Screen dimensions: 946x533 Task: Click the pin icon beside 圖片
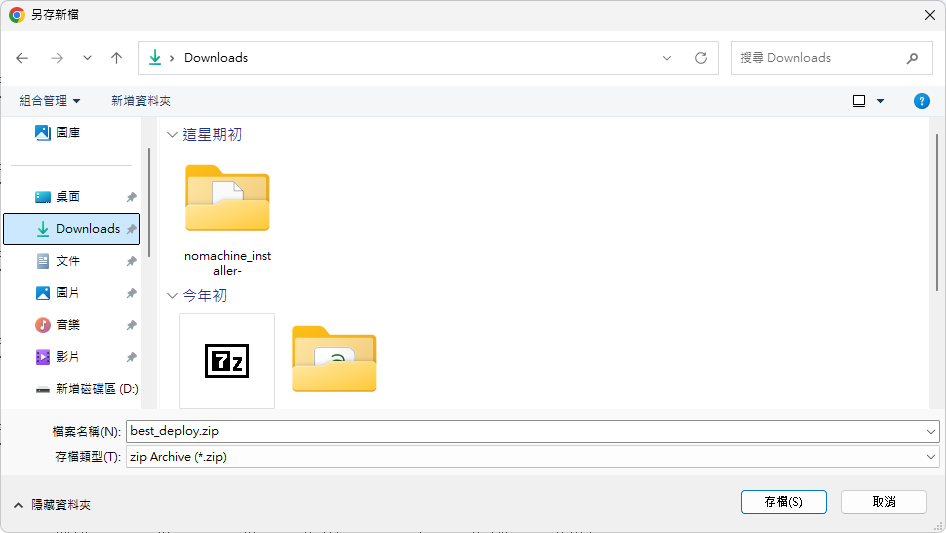[x=132, y=293]
